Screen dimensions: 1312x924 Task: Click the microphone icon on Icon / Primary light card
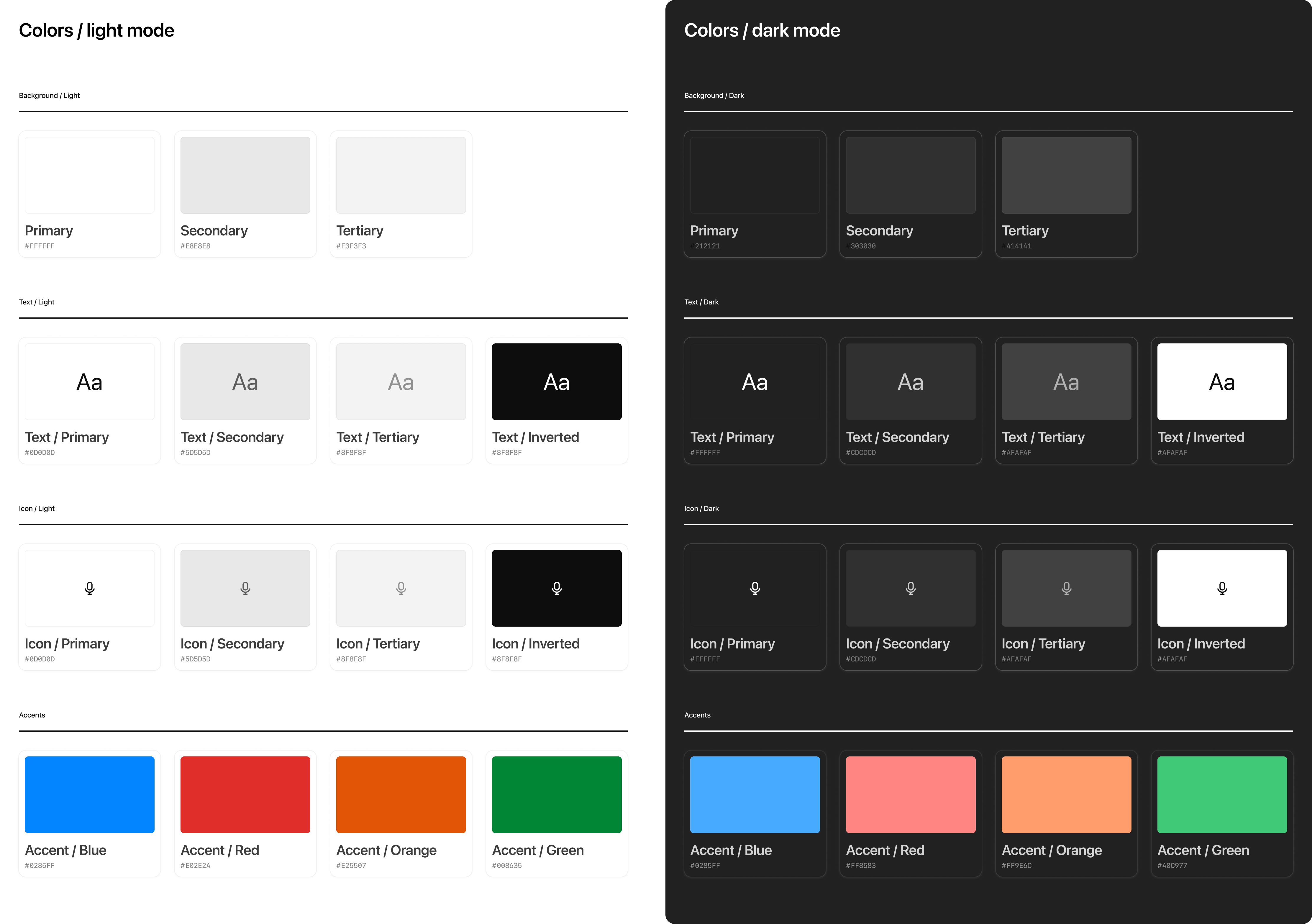(x=89, y=588)
